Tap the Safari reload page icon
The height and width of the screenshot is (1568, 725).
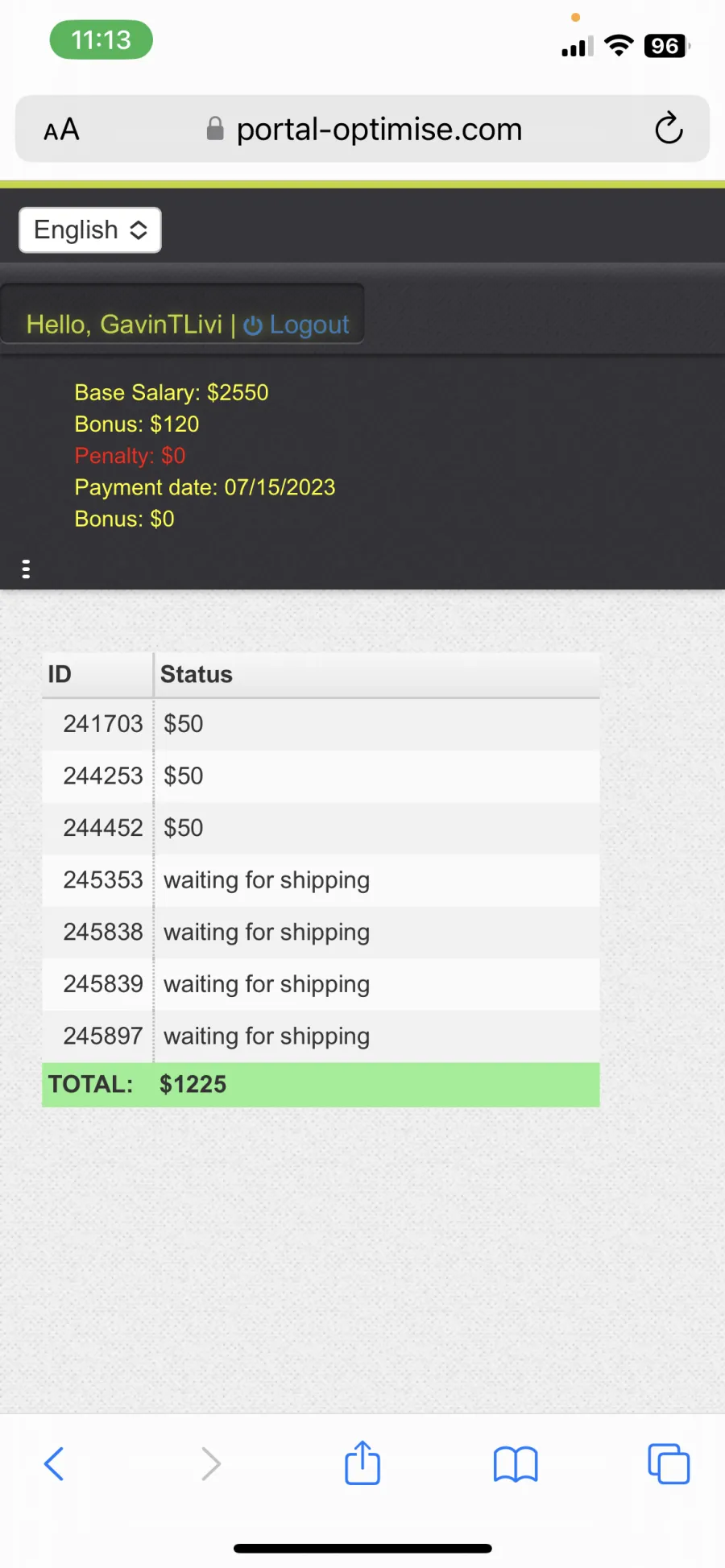tap(669, 128)
